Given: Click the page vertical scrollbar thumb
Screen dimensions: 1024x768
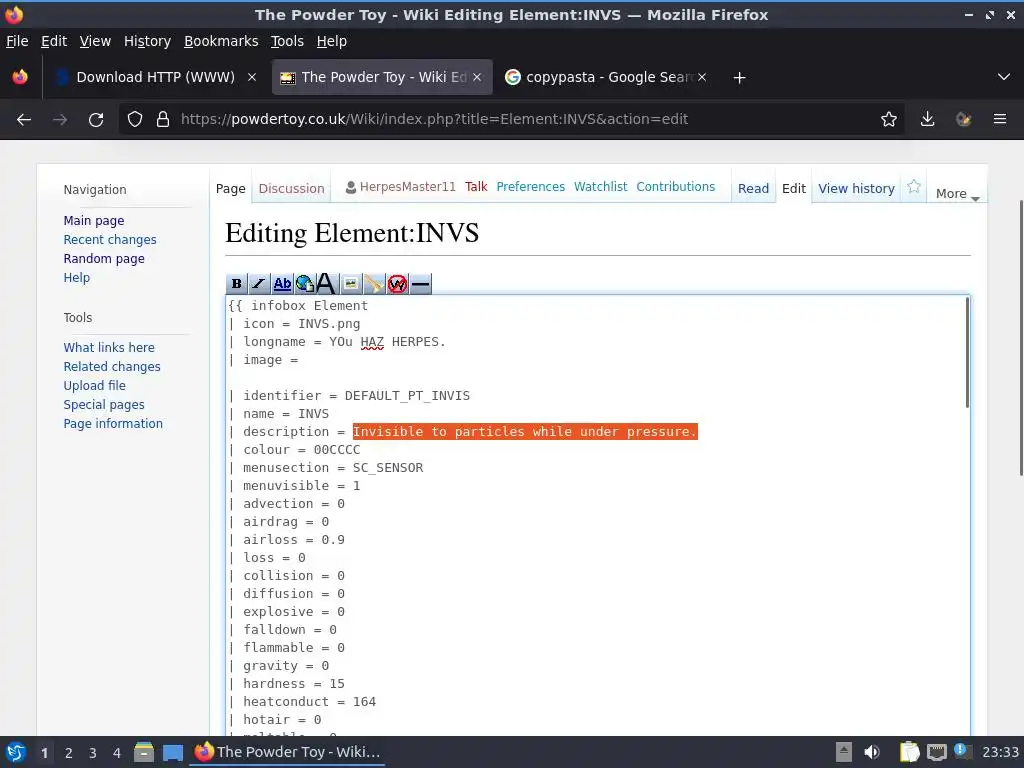Looking at the screenshot, I should coord(1021,338).
